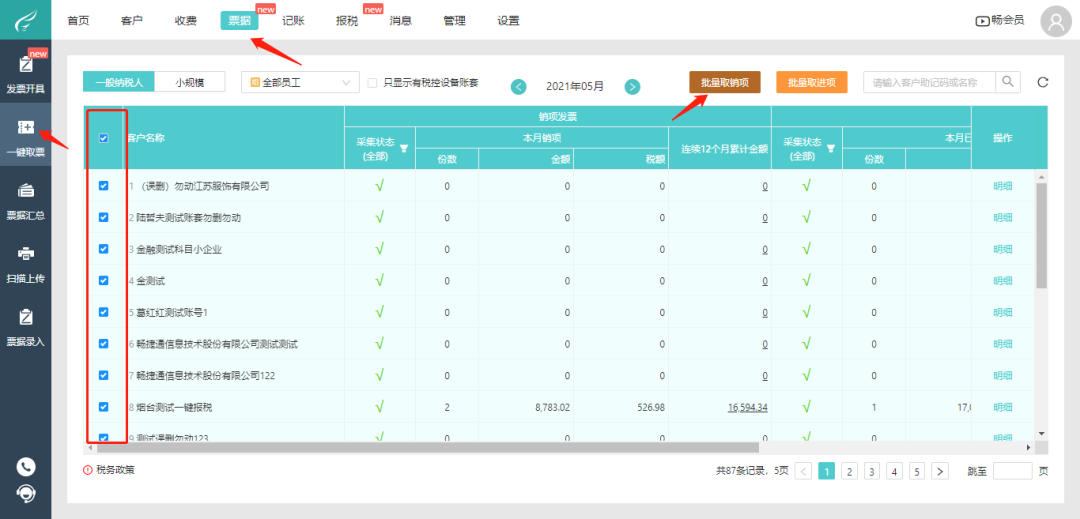Focus the 跳至 page number input
This screenshot has width=1080, height=519.
point(1012,472)
